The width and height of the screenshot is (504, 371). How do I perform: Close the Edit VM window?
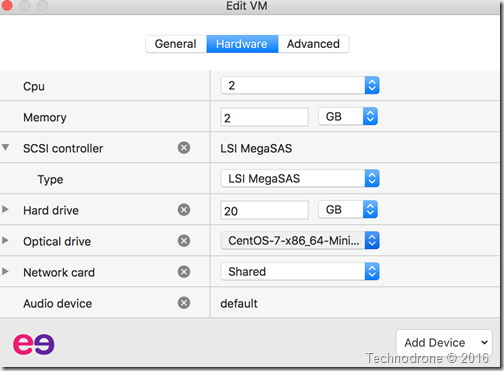(x=7, y=5)
